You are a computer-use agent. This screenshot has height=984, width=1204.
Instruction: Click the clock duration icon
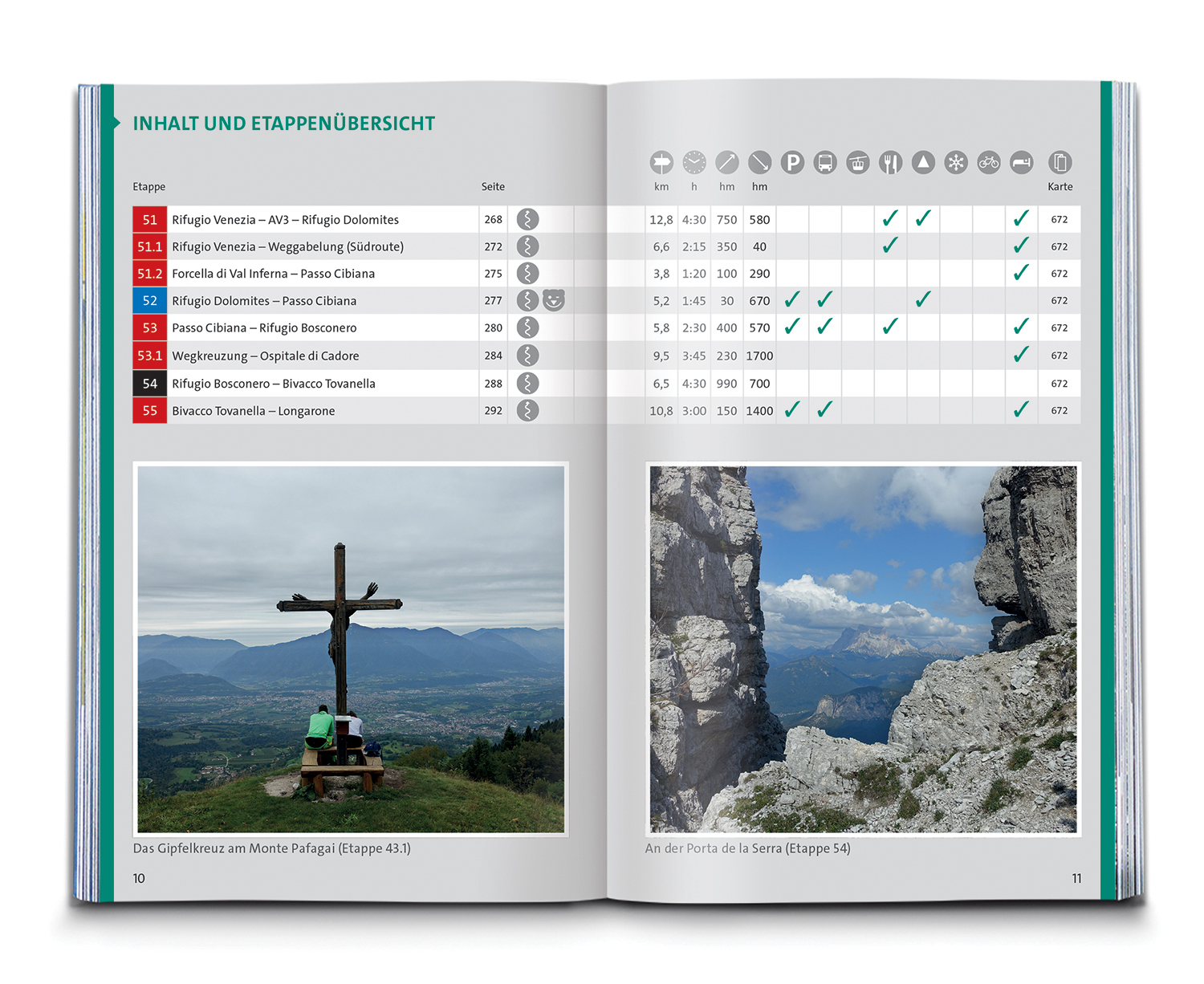click(x=694, y=163)
